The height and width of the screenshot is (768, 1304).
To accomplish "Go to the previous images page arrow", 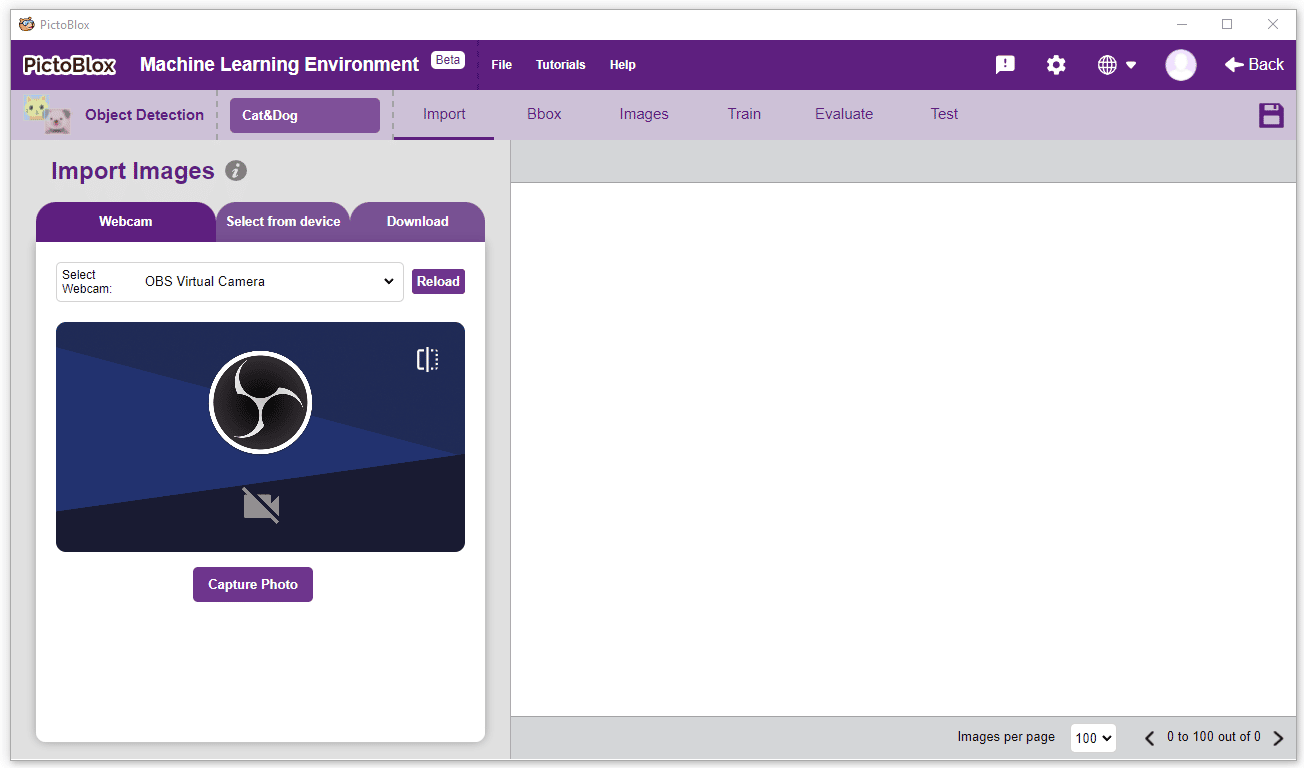I will point(1150,739).
